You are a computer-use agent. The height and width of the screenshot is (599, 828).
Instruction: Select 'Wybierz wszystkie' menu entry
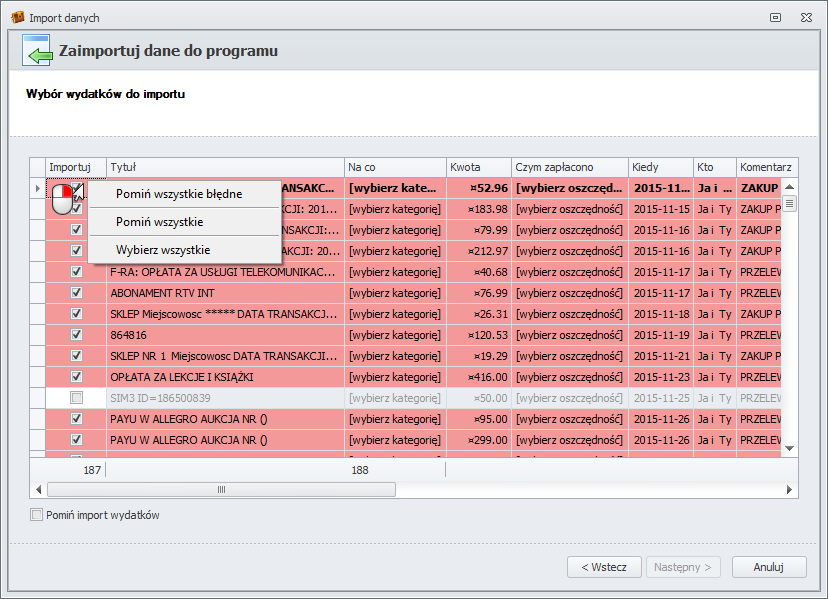click(x=163, y=250)
